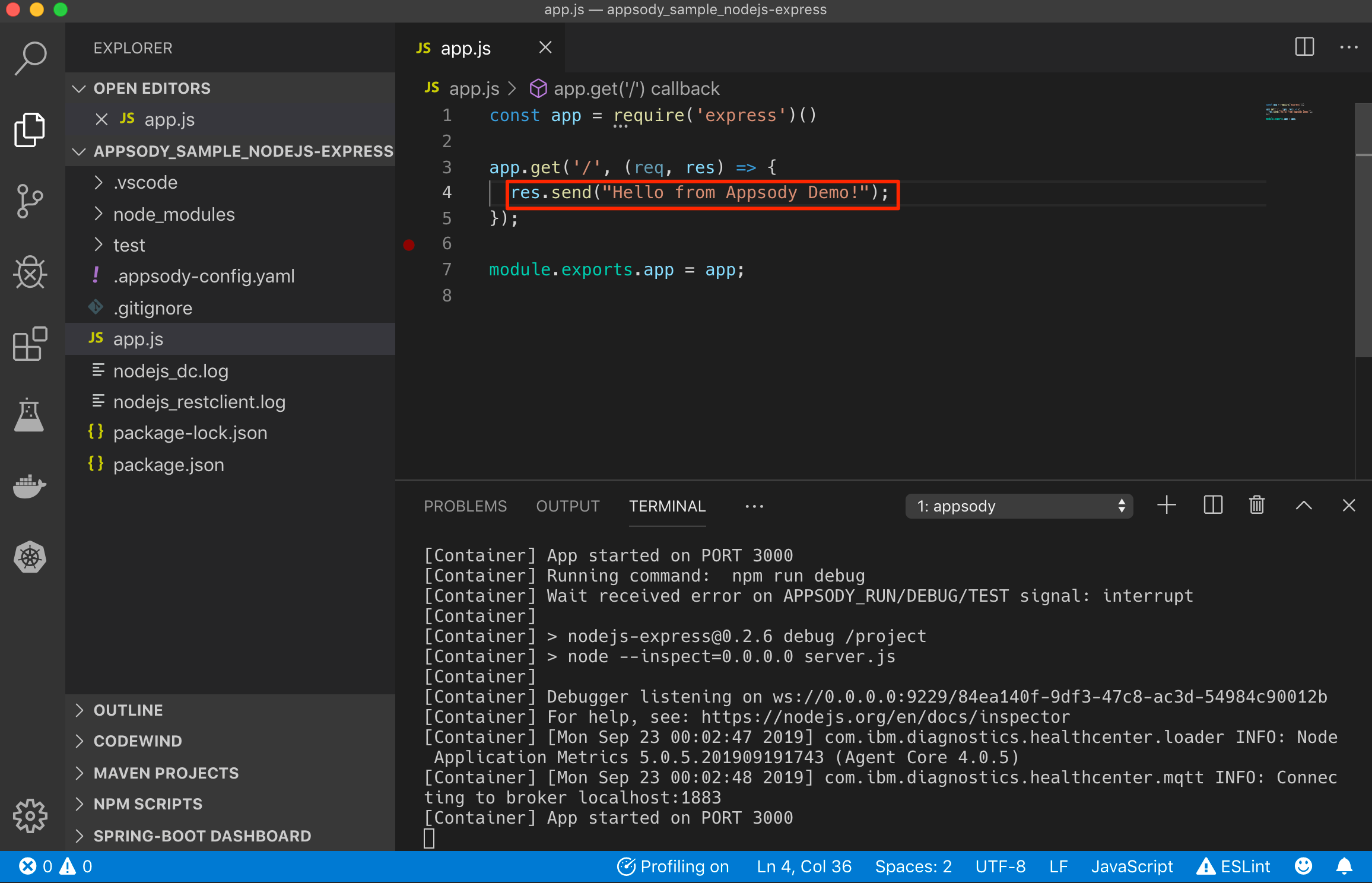Maximize the panel with up chevron
The height and width of the screenshot is (883, 1372).
click(x=1303, y=506)
